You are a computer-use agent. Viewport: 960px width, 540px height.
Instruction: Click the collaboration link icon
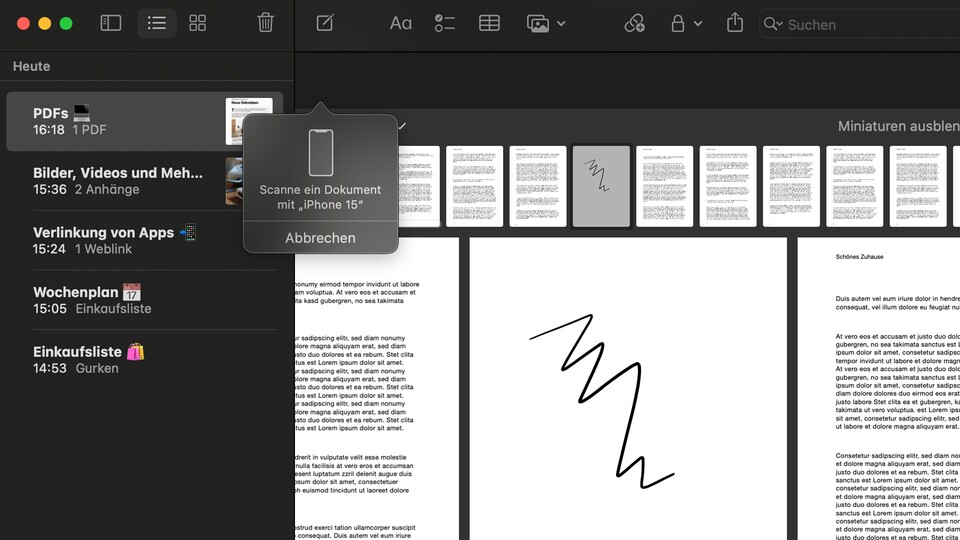coord(634,23)
